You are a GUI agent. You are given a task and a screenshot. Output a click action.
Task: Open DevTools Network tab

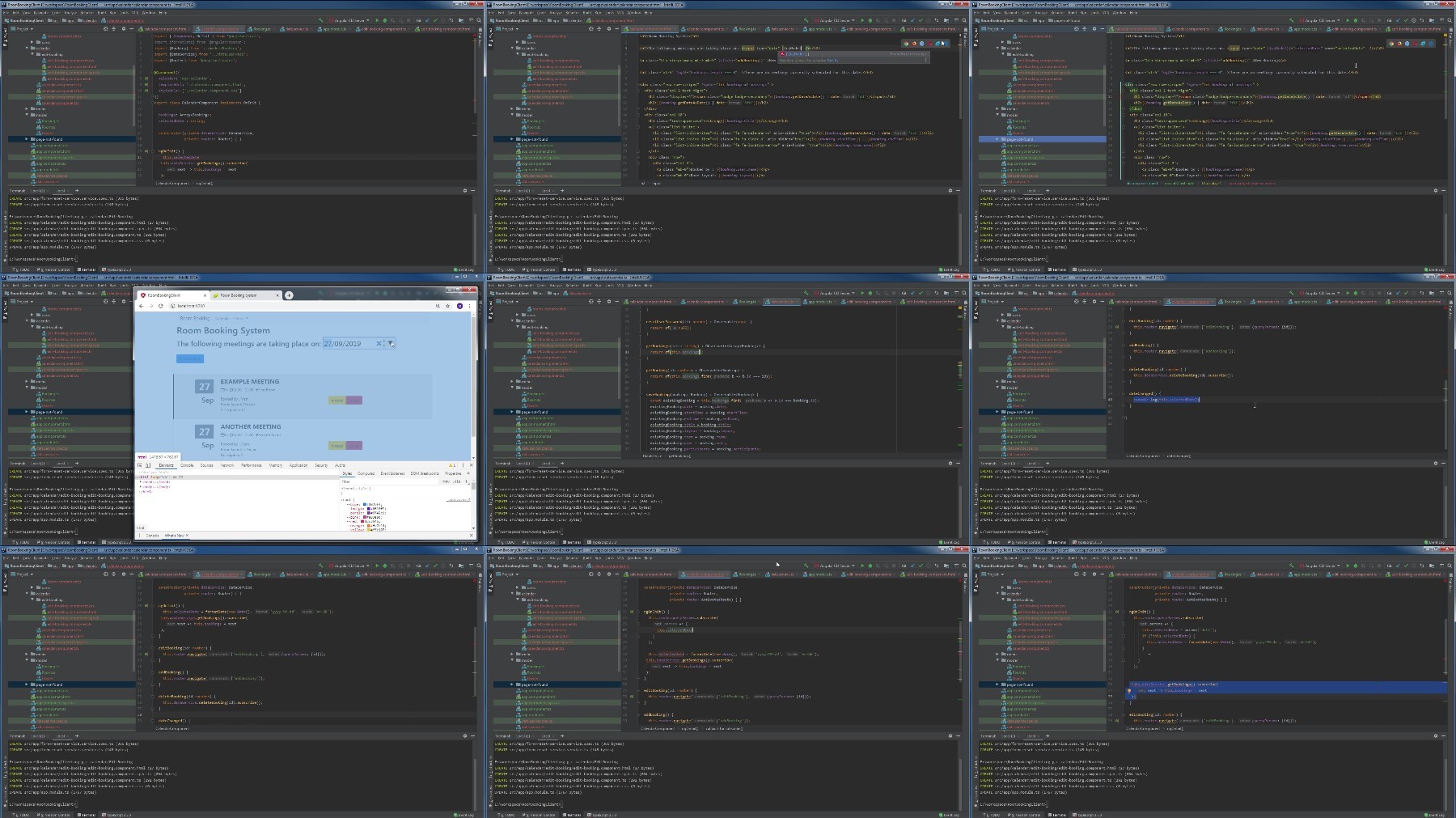[227, 465]
